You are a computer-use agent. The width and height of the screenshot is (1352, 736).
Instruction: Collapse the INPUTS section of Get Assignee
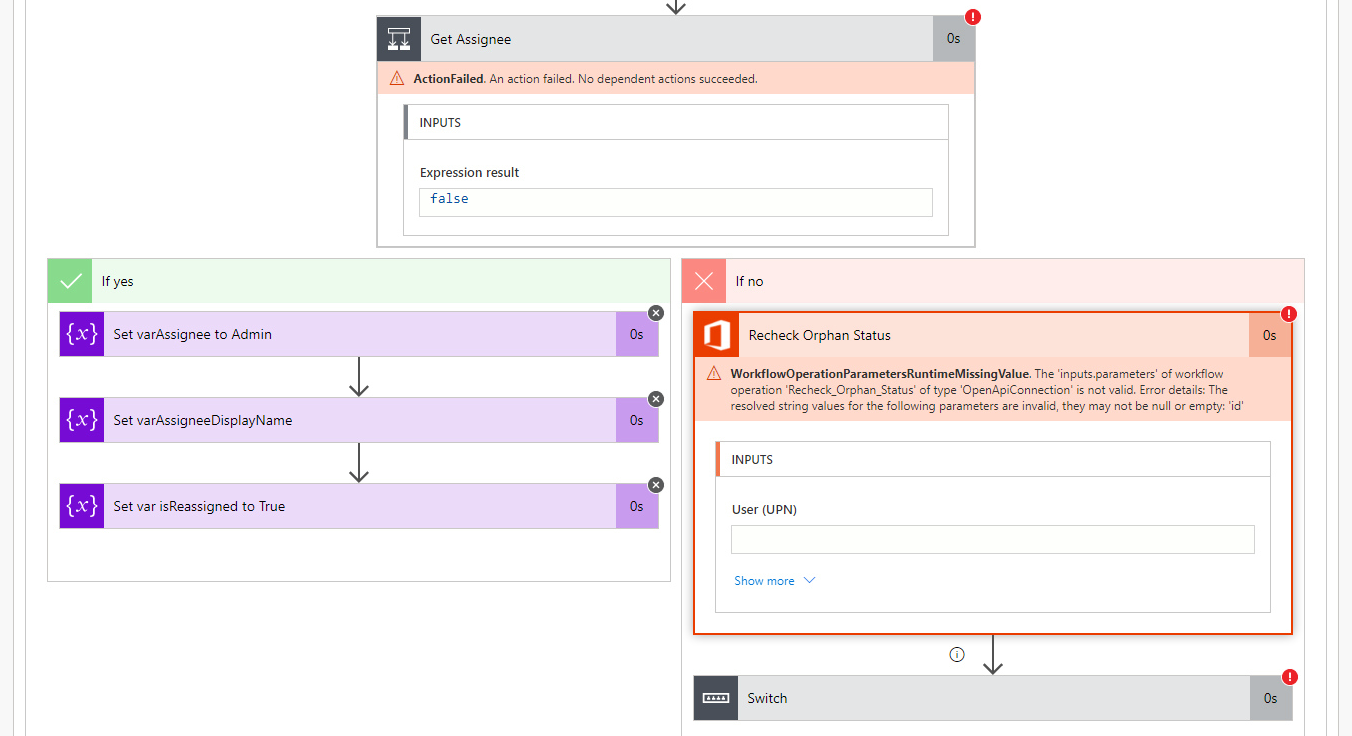(x=675, y=121)
